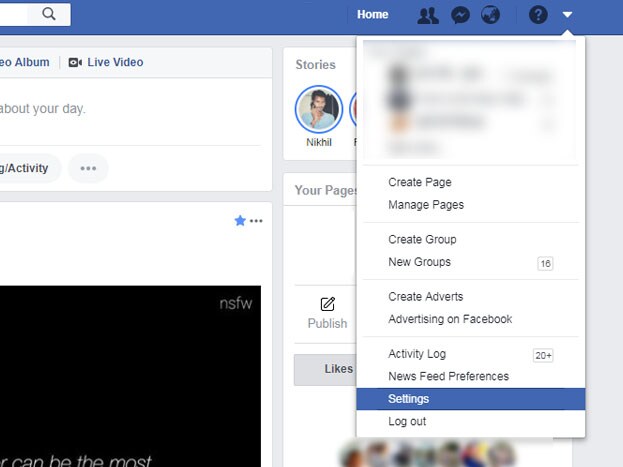Screen dimensions: 623x467
Task: Click the status text box placeholder
Action: (x=43, y=109)
